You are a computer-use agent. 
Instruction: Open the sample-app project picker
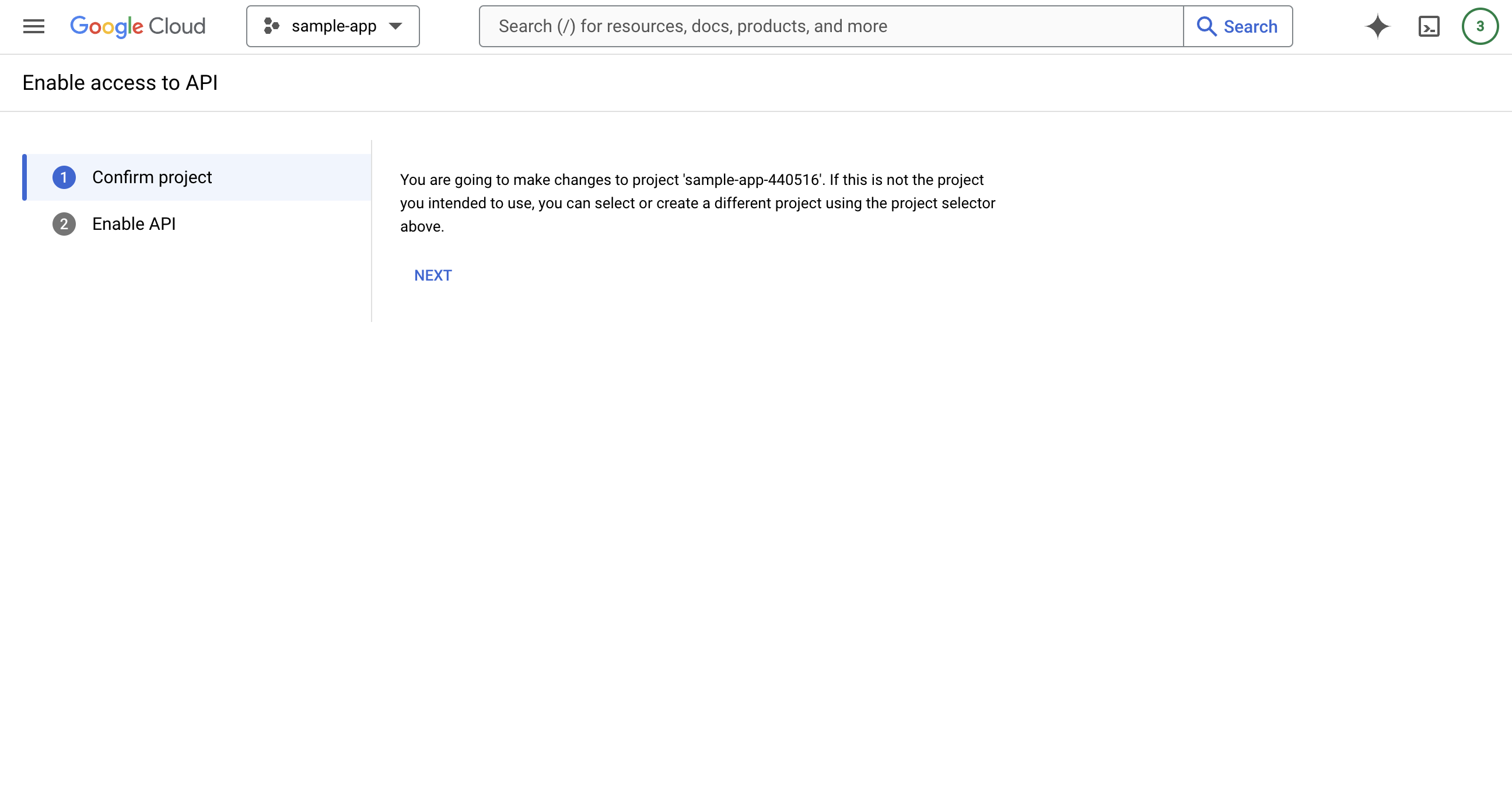334,26
